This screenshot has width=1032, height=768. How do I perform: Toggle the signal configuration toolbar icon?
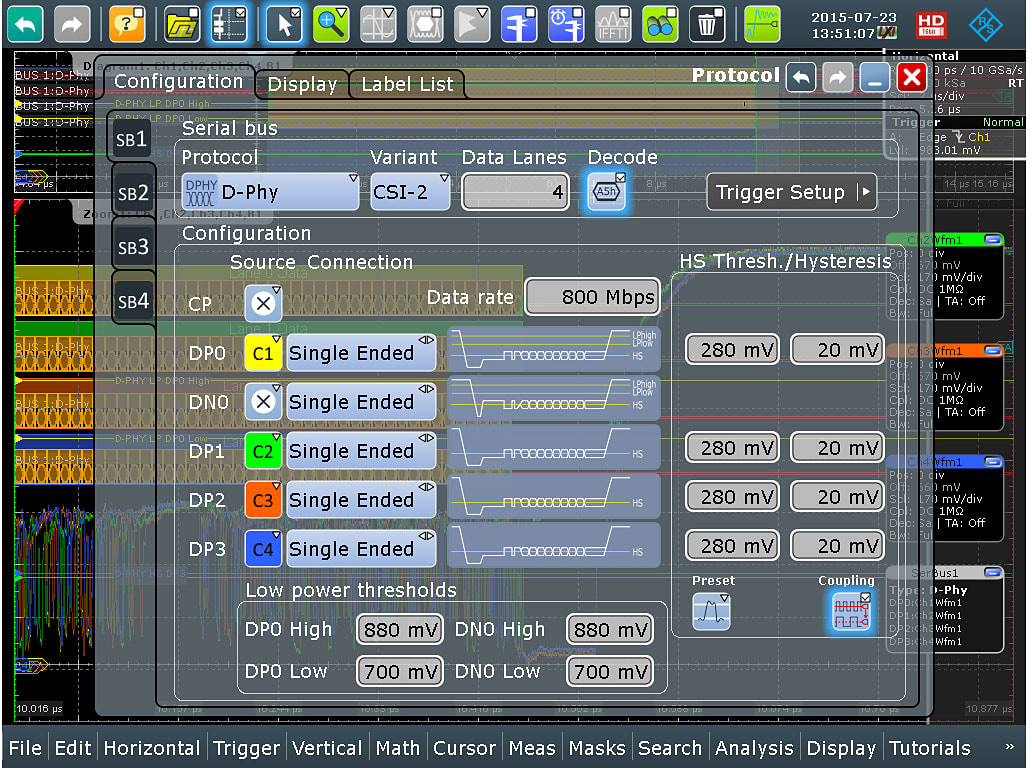229,24
